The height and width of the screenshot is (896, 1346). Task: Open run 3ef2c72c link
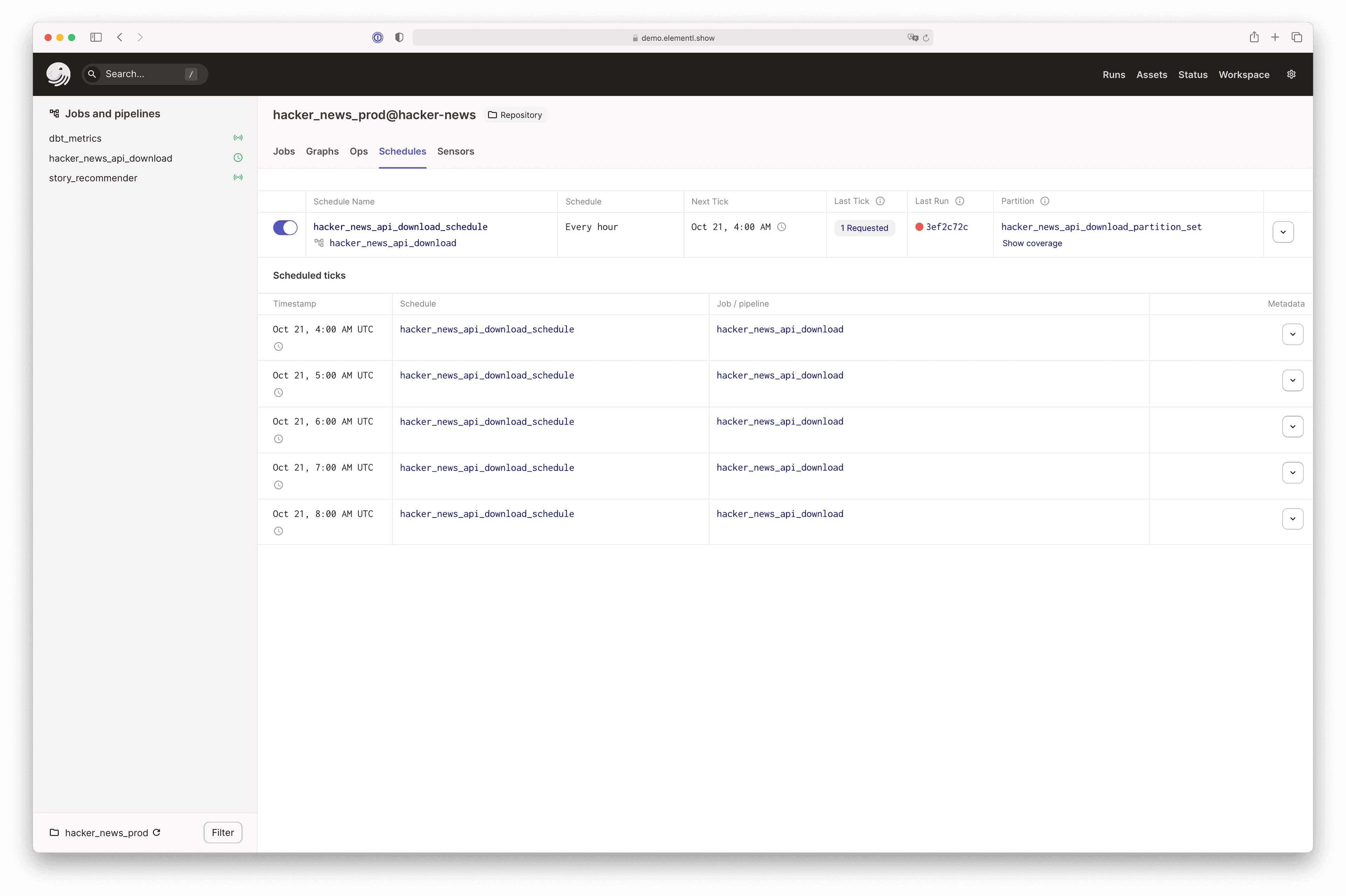click(946, 227)
